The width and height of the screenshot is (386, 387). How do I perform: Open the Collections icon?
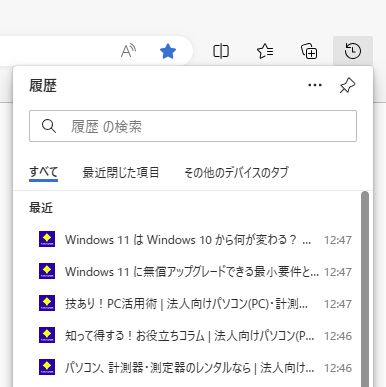(309, 51)
